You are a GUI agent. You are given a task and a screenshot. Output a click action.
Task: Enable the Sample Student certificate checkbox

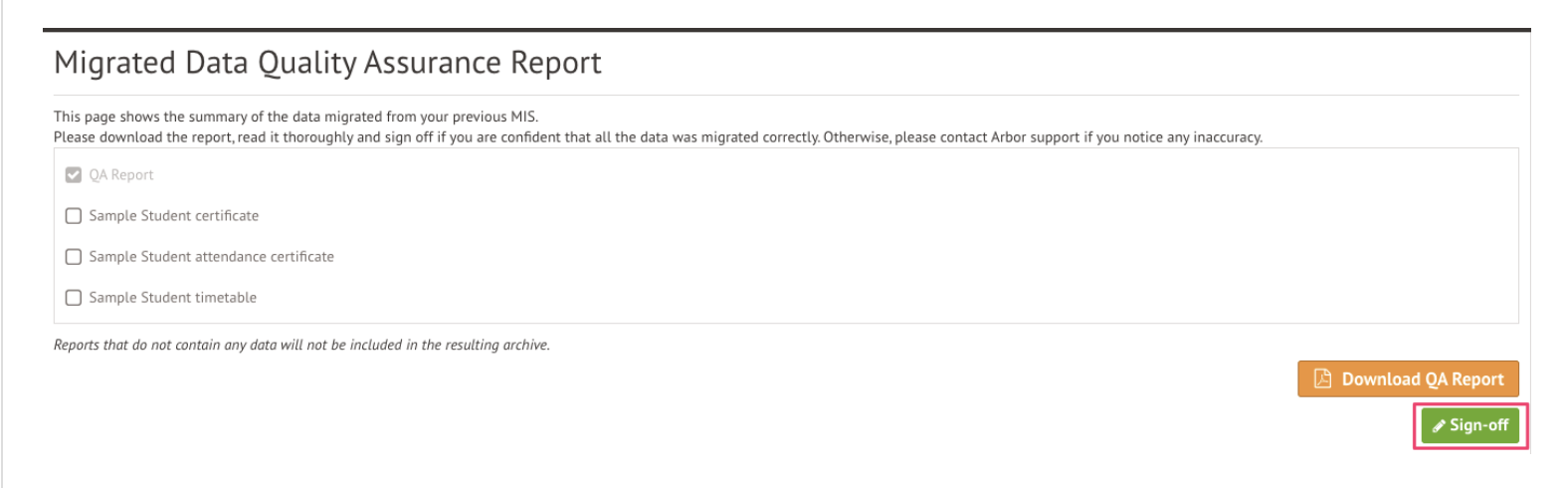point(73,216)
